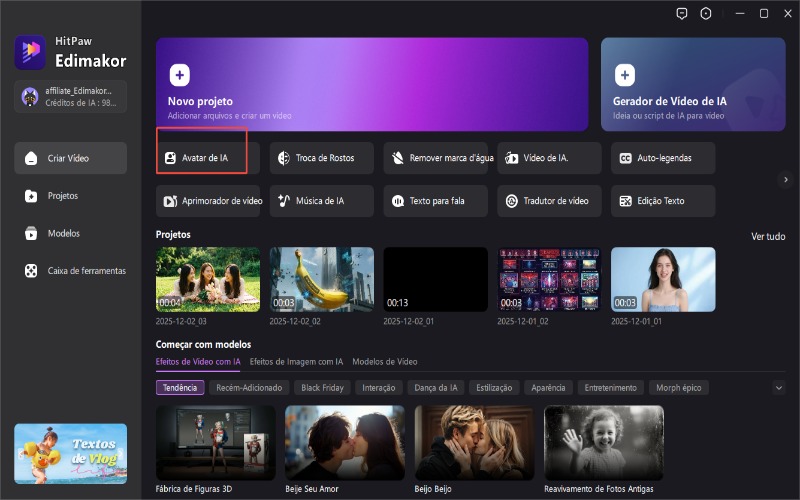The image size is (800, 500).
Task: Open the Edição Texto tool
Action: [663, 201]
